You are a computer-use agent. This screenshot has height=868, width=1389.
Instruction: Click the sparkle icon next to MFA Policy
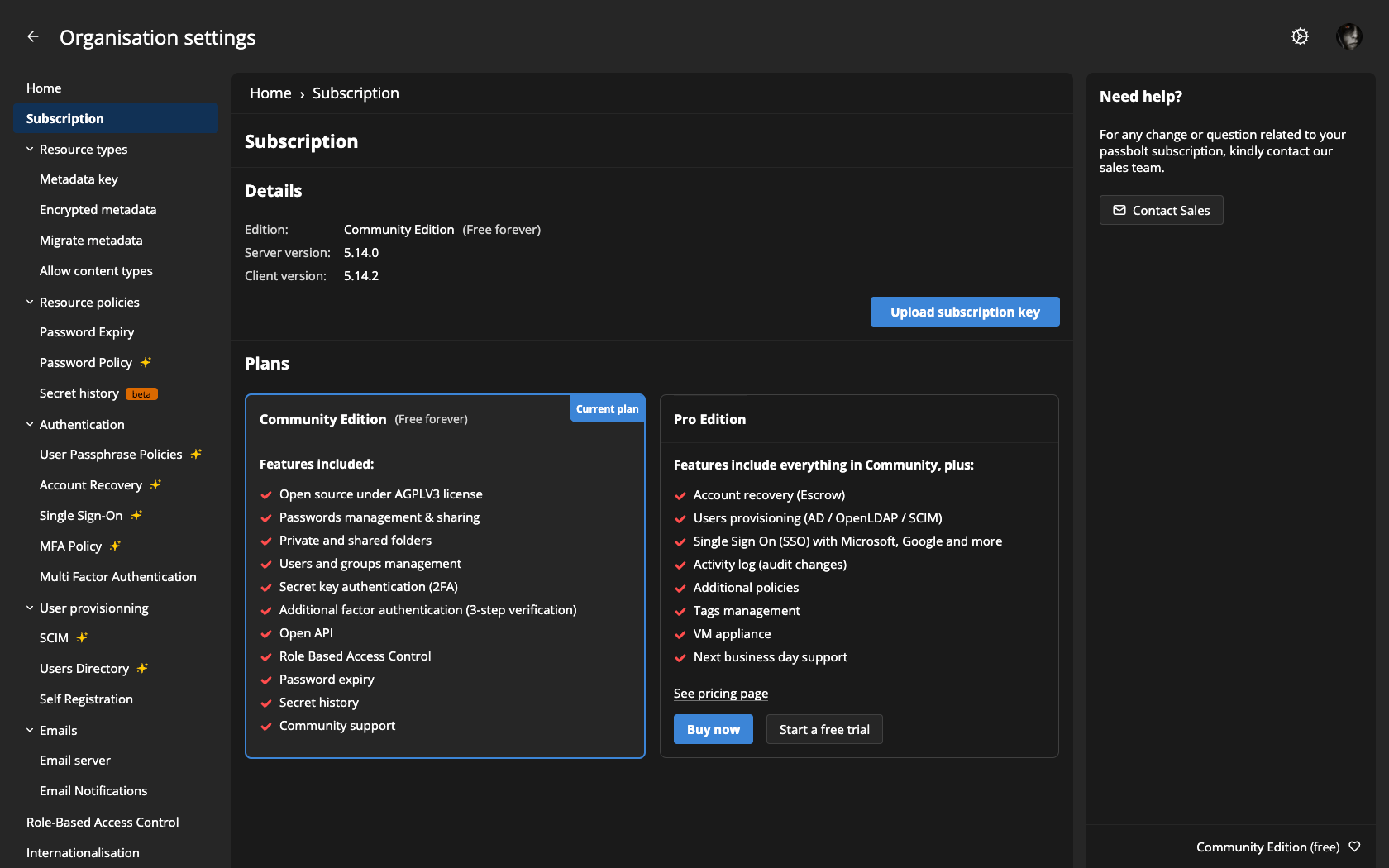115,546
